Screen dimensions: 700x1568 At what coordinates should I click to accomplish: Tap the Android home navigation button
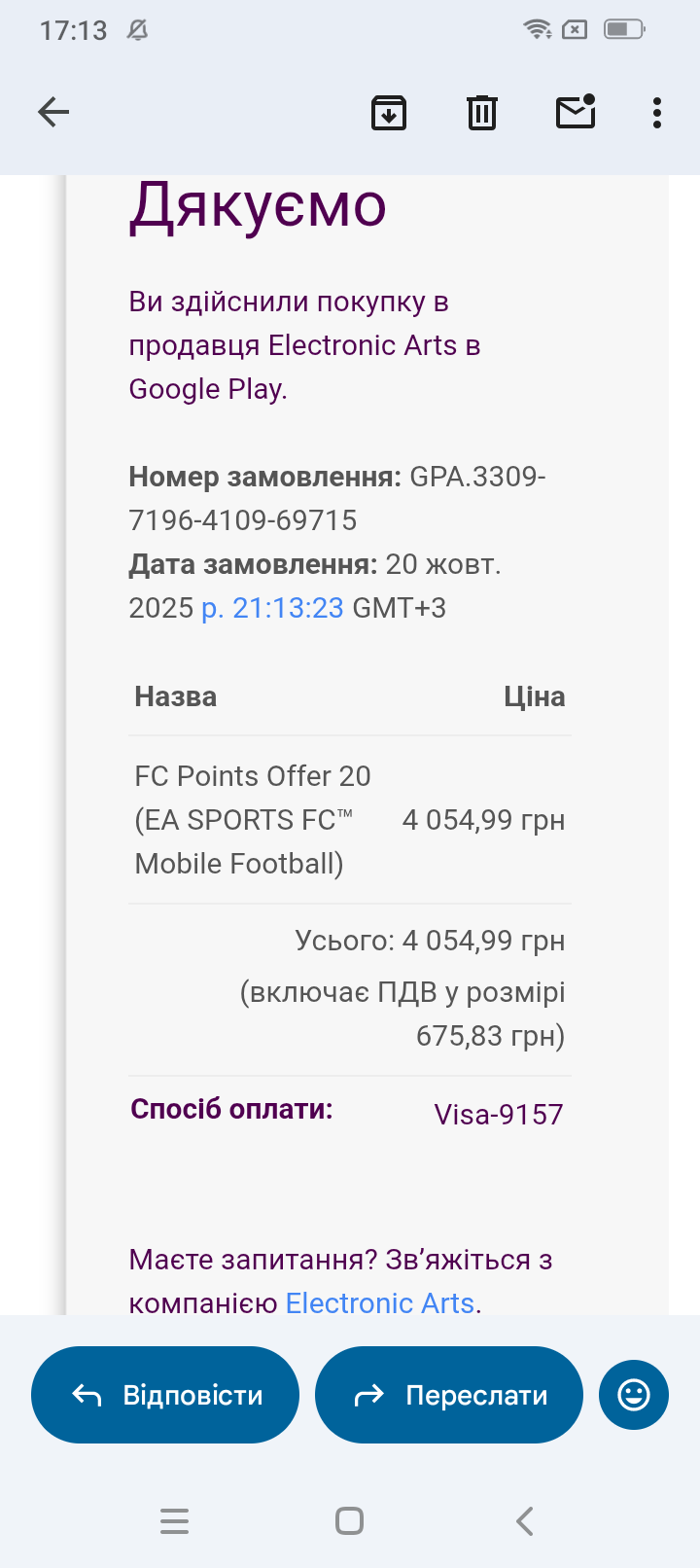pyautogui.click(x=349, y=1520)
